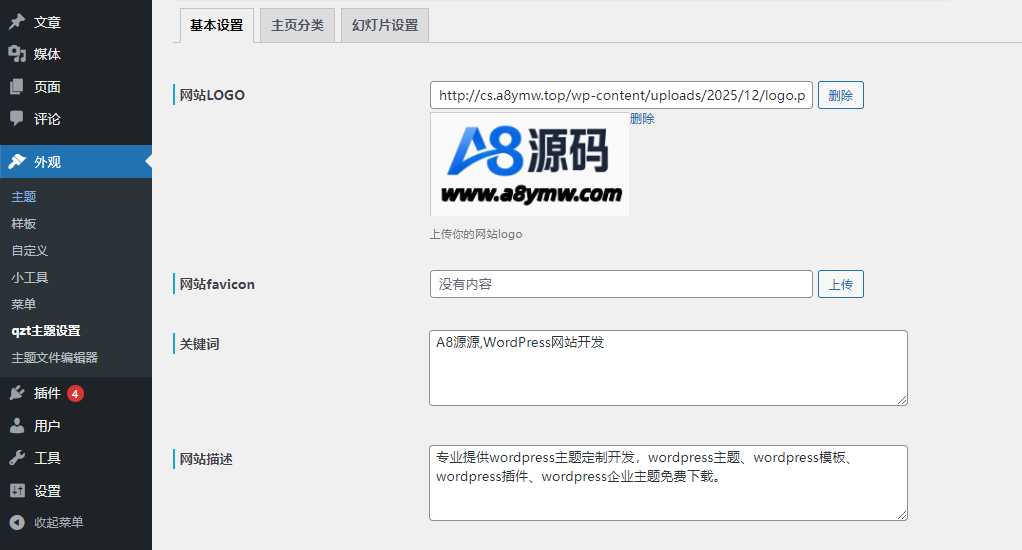The image size is (1022, 550).
Task: Click the plug icon beside 插件
Action: pos(17,393)
